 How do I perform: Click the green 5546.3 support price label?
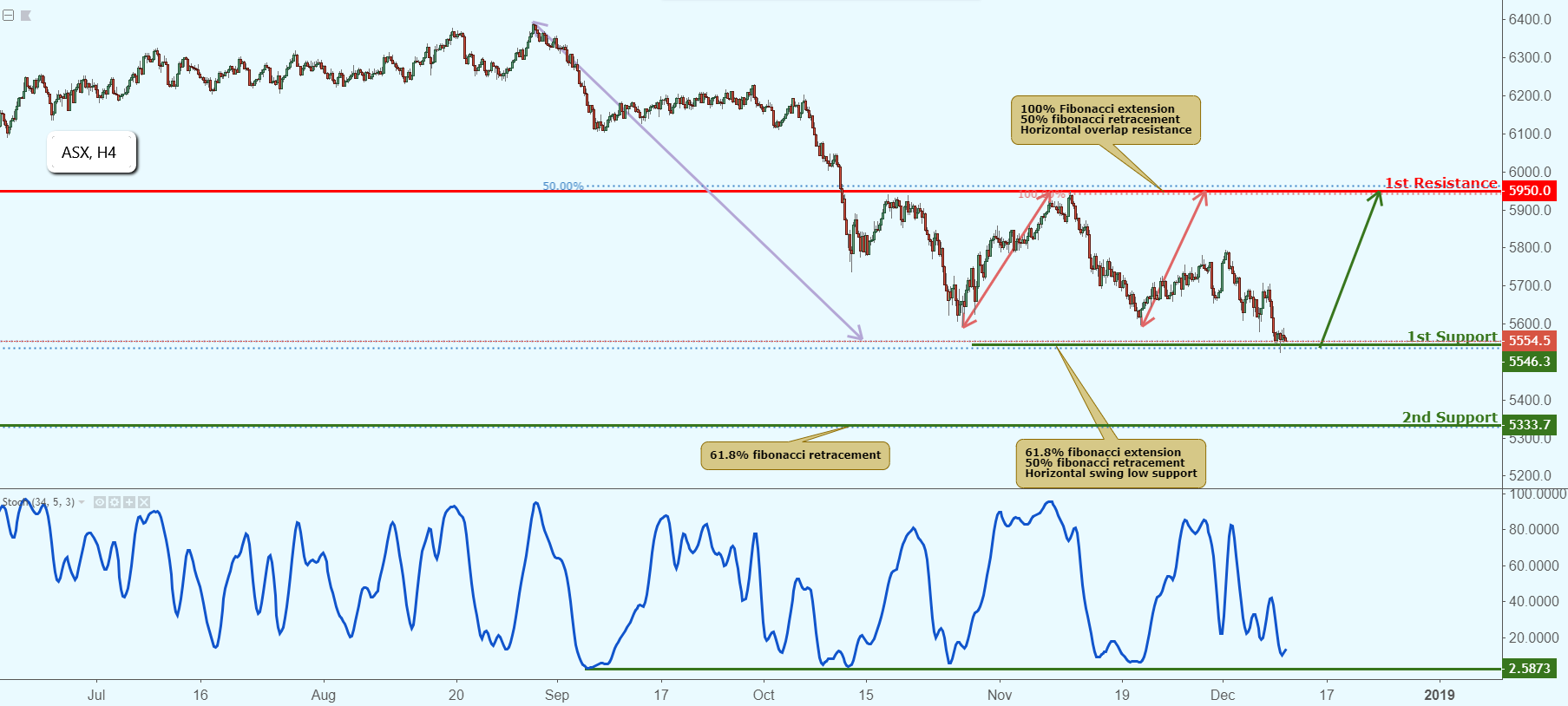pos(1529,362)
